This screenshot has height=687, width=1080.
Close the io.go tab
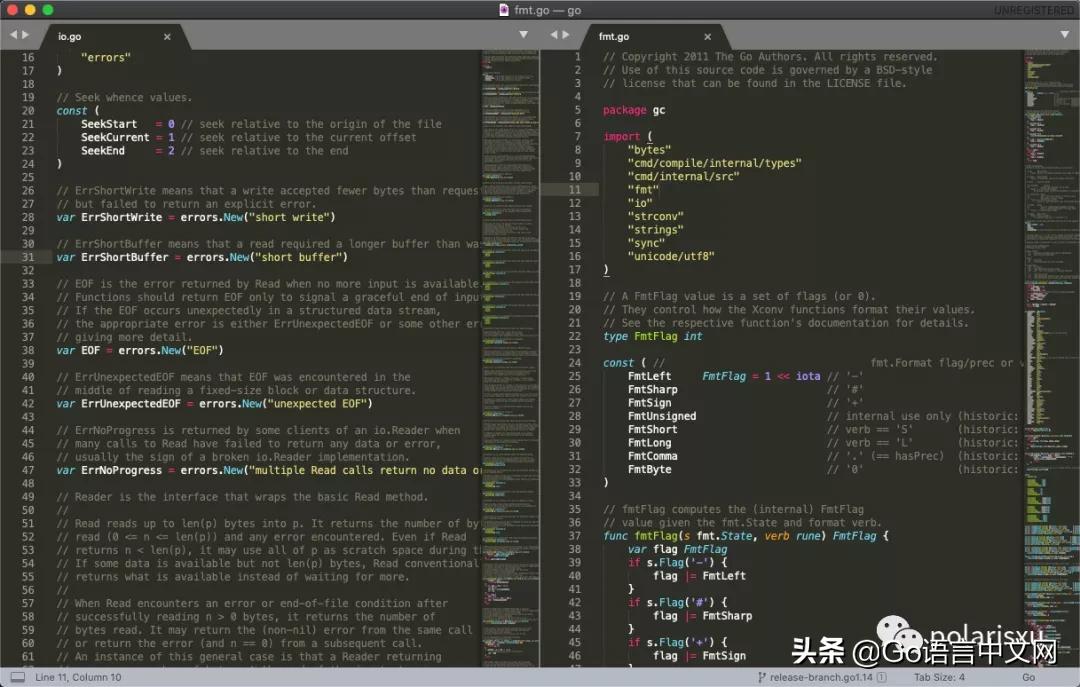point(167,37)
